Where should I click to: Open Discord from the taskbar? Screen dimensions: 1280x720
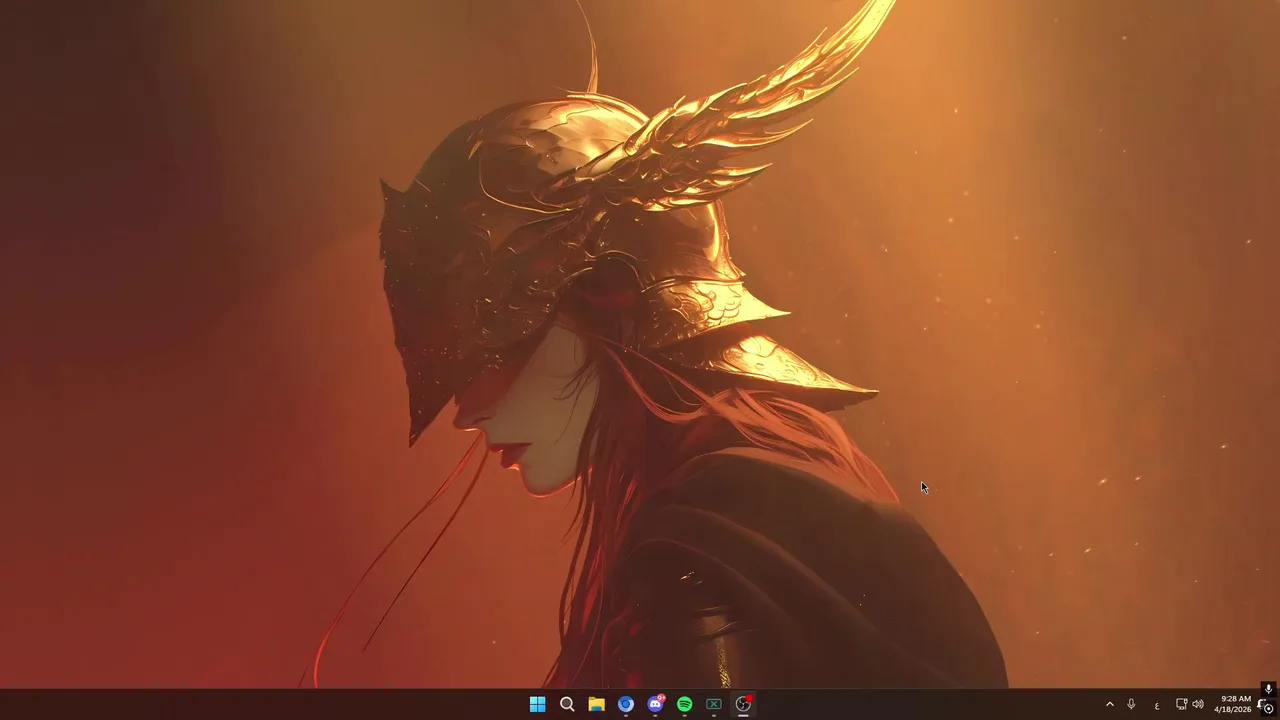pos(655,704)
